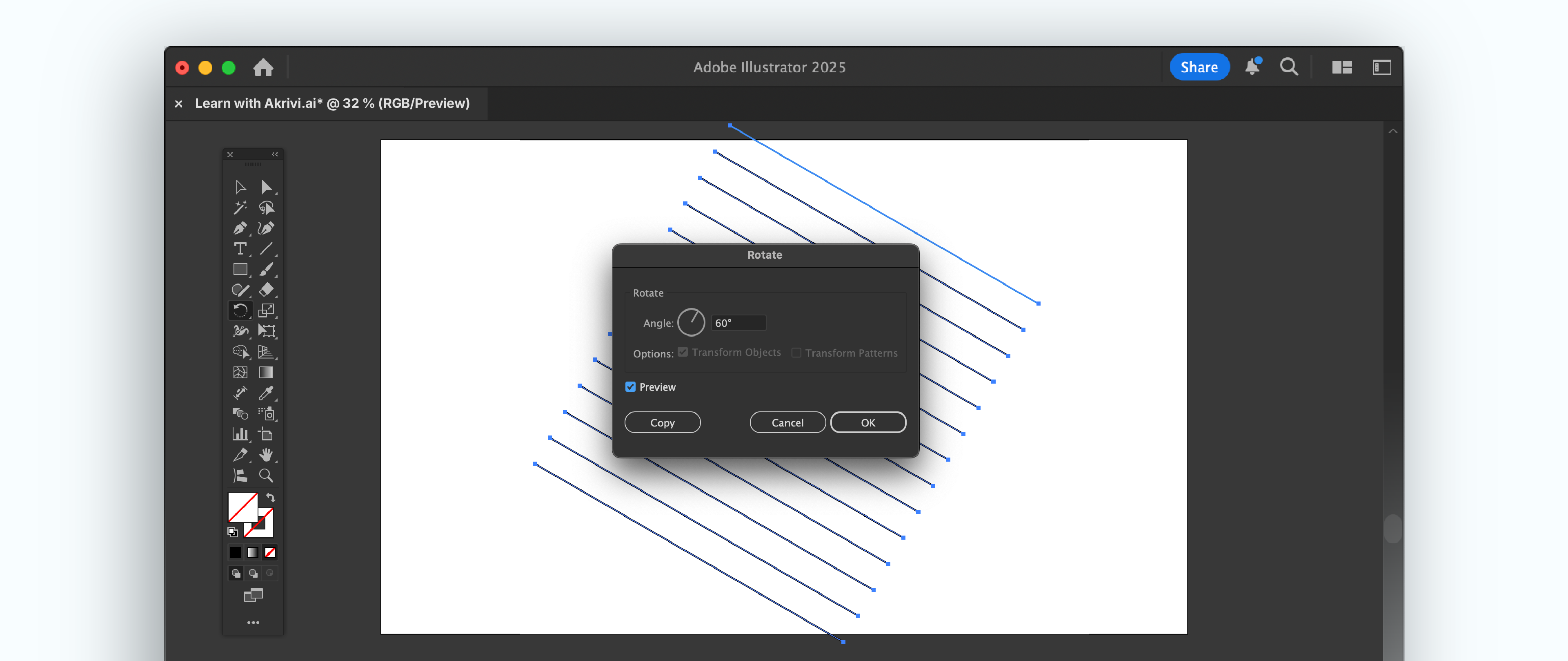Open the notifications bell
This screenshot has width=1568, height=661.
click(1252, 67)
